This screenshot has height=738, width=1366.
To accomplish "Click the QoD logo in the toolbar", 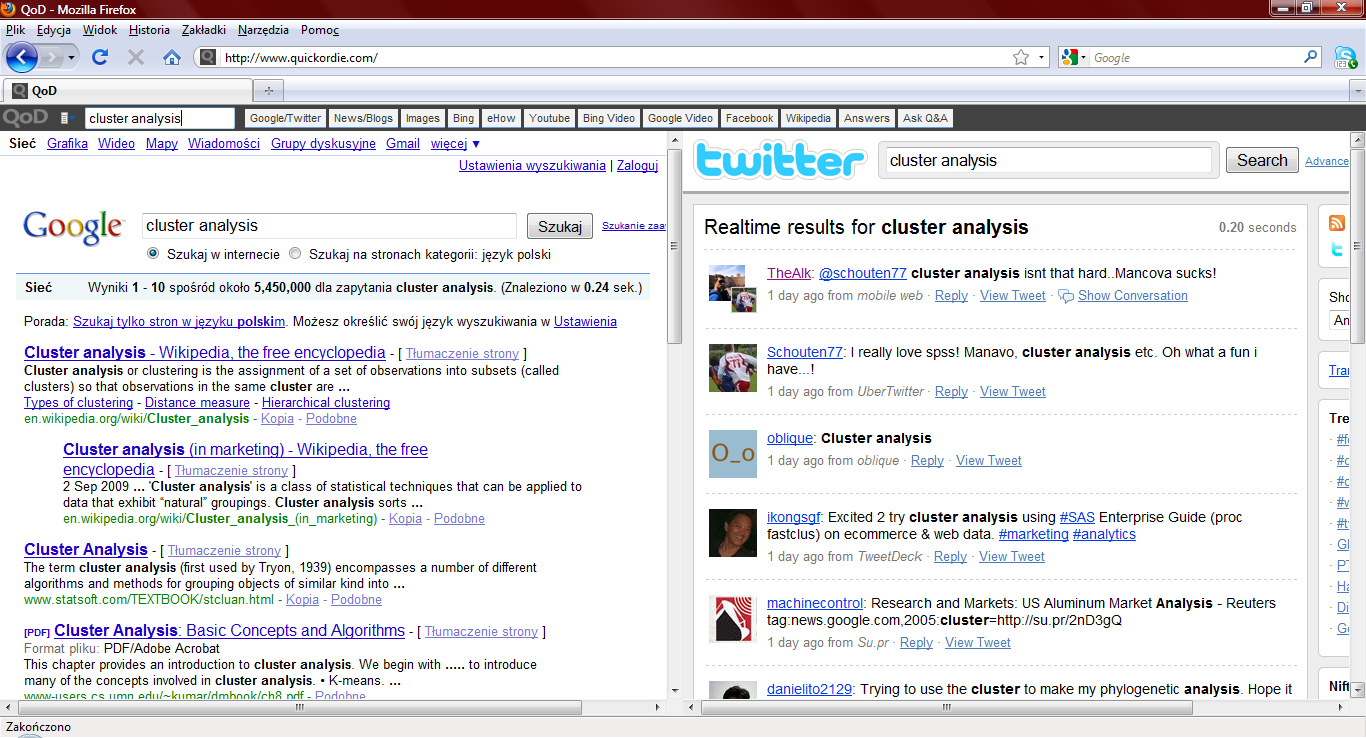I will [x=25, y=118].
